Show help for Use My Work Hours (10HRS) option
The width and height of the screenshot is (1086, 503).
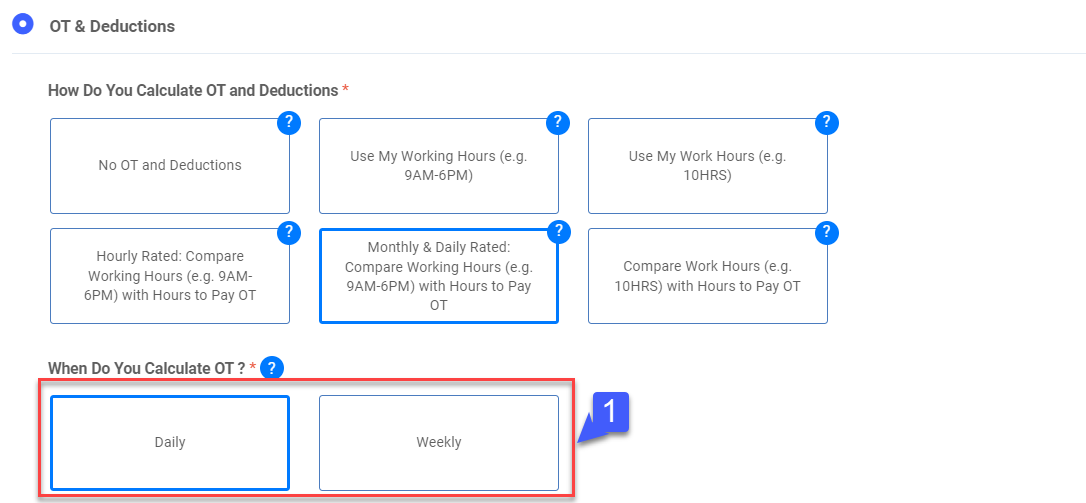click(x=826, y=123)
